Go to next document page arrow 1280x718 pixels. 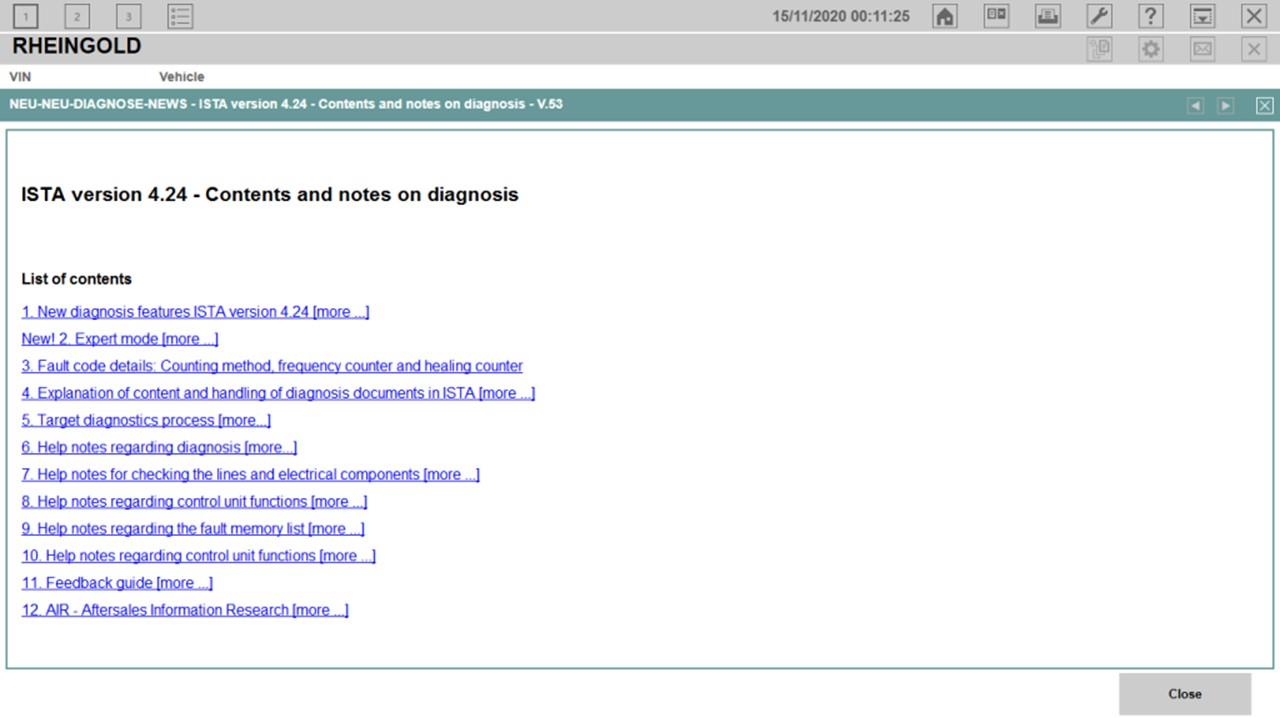[x=1225, y=105]
